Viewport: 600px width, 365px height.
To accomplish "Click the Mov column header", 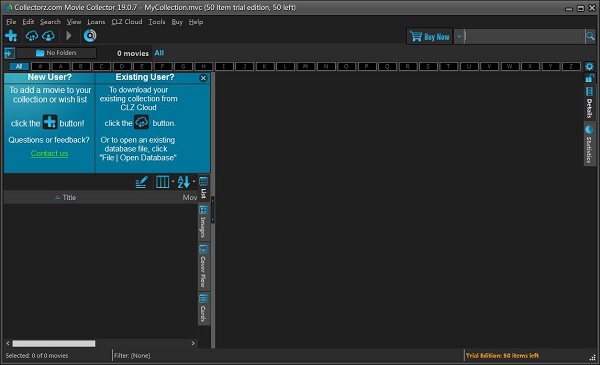I will point(190,197).
